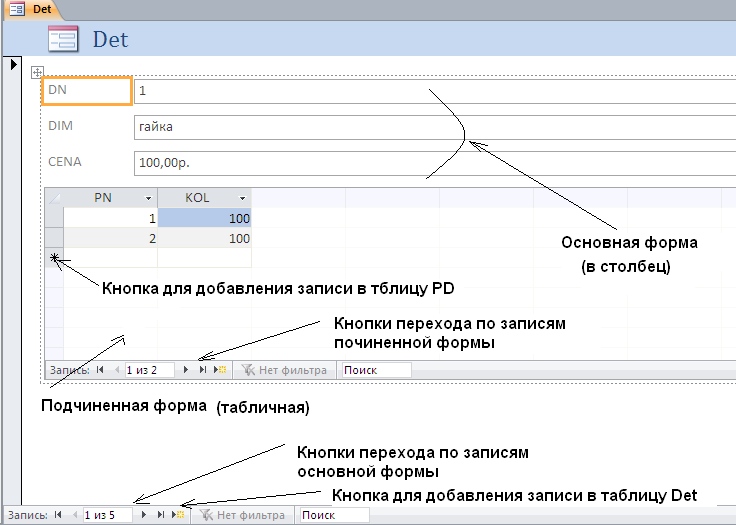736x525 pixels.
Task: Go to previous record in main form
Action: tap(75, 515)
